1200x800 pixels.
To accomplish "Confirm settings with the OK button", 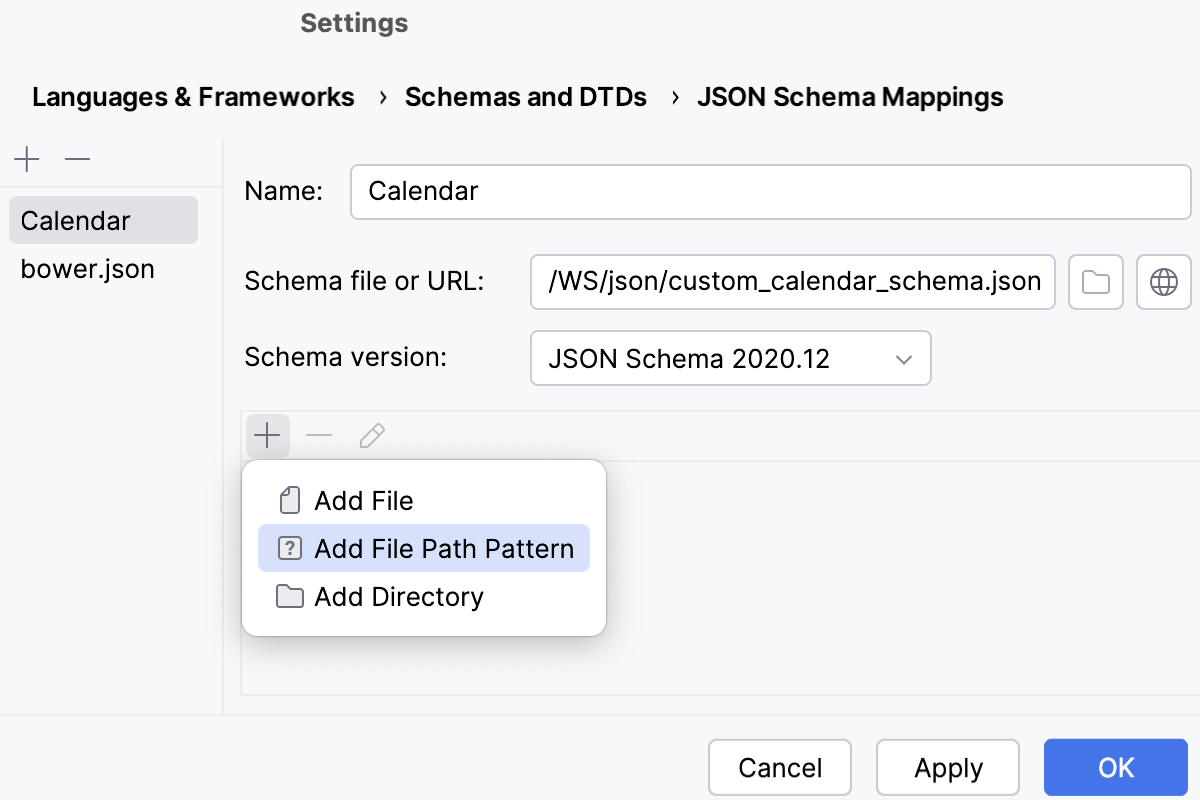I will click(1116, 768).
